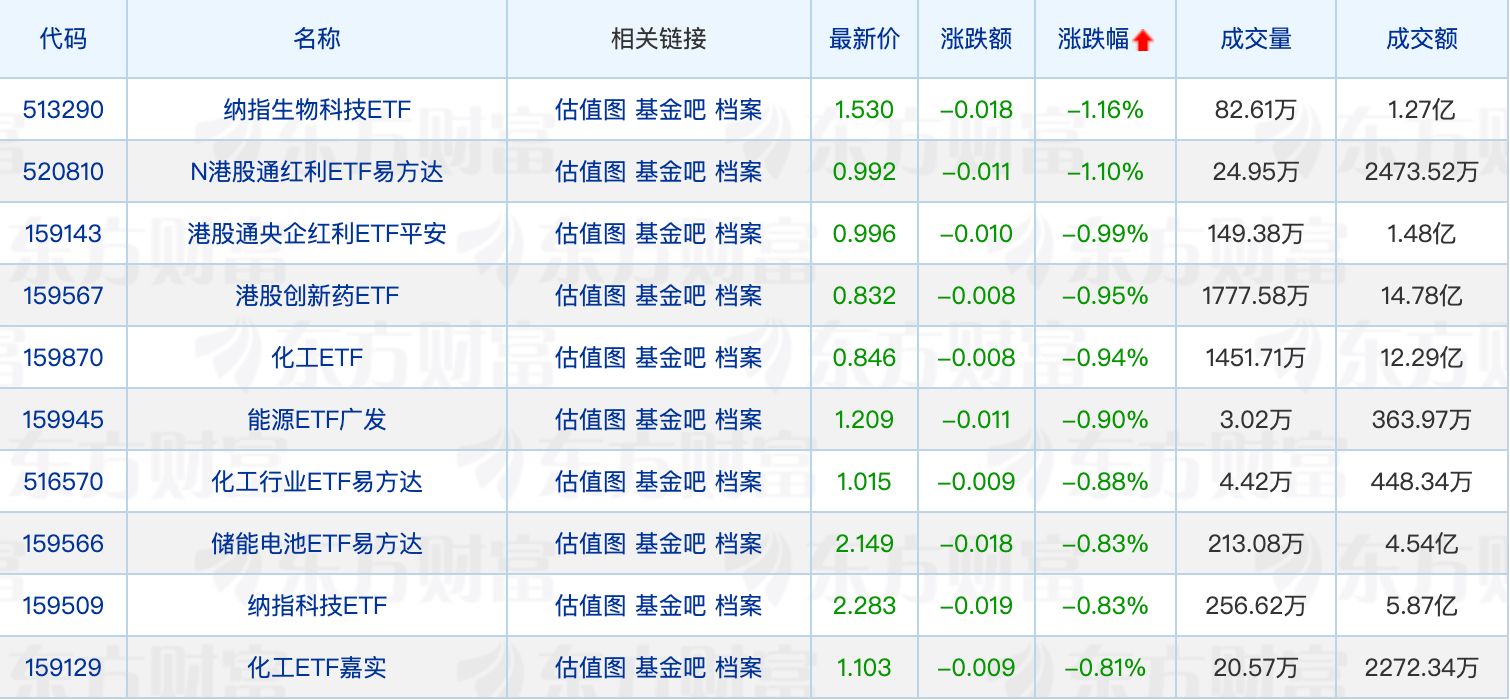Click the red sort arrow beside 涨跌幅
The image size is (1510, 700).
coord(1143,38)
